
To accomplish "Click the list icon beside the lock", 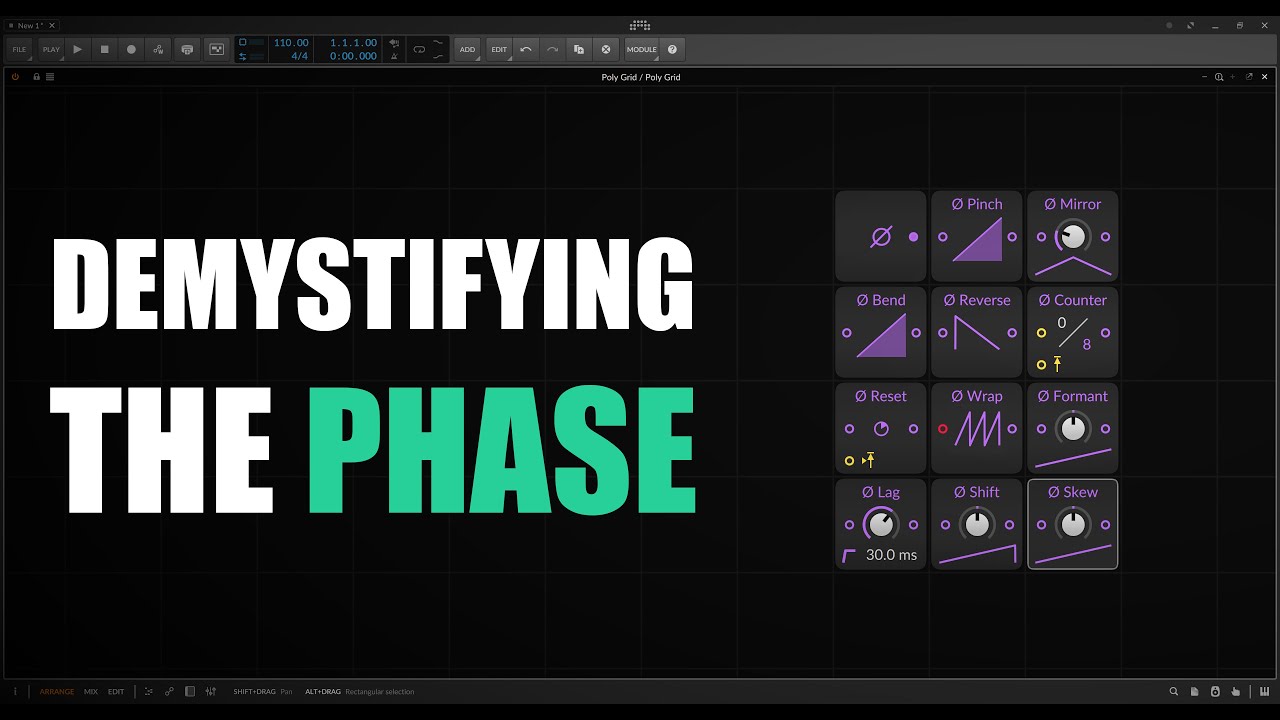I will pos(50,77).
